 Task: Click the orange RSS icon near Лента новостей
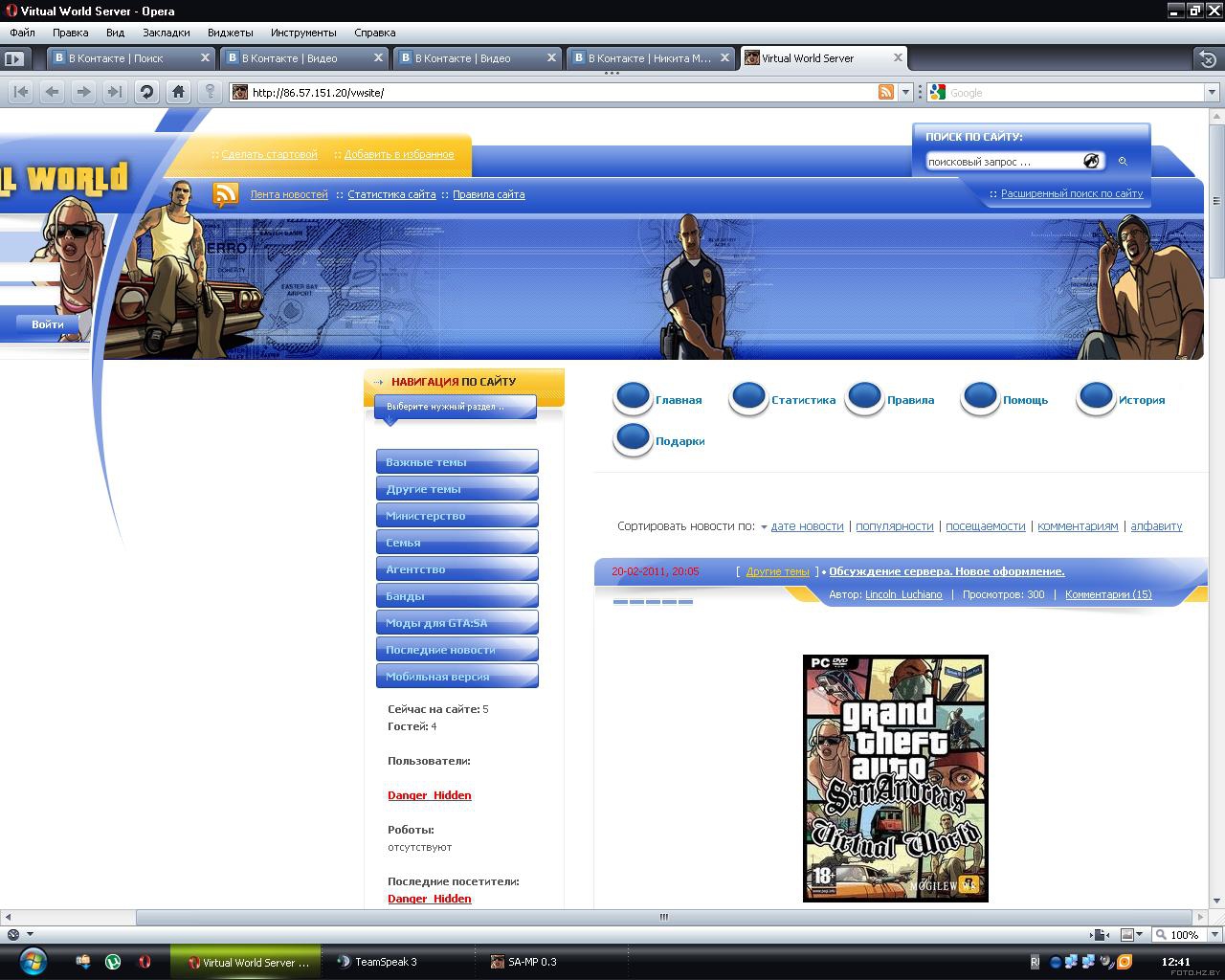(x=226, y=194)
